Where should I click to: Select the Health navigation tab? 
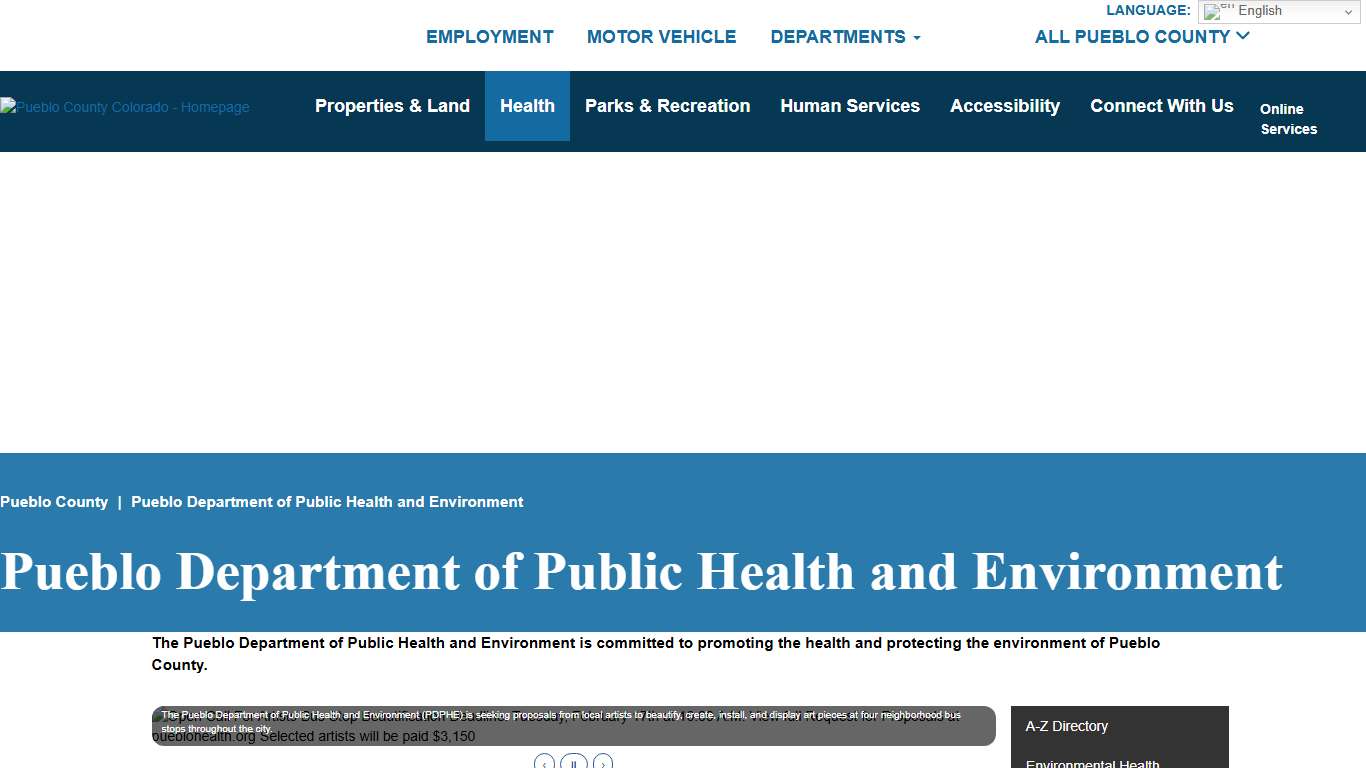point(527,105)
